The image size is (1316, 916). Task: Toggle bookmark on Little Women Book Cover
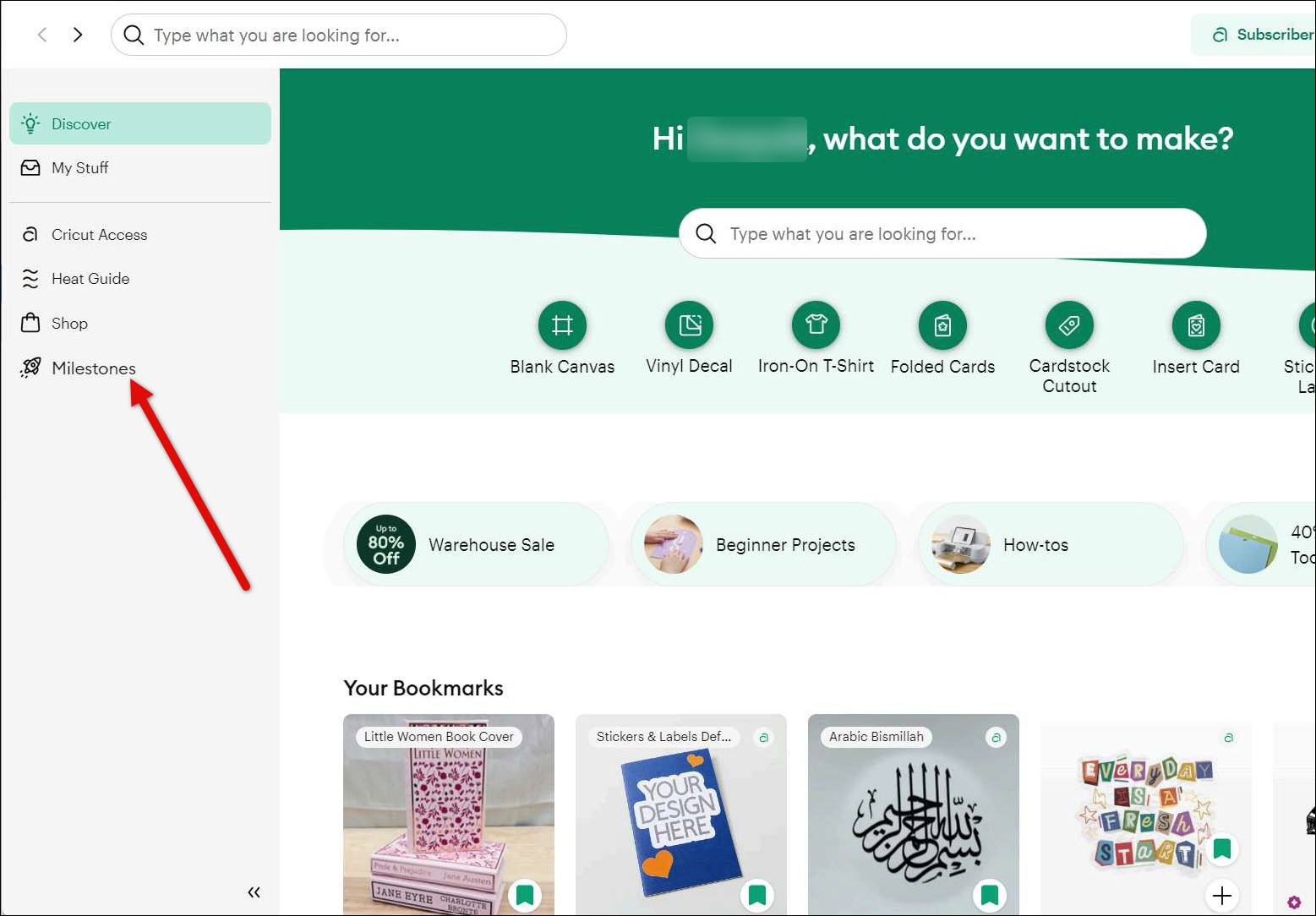[525, 894]
